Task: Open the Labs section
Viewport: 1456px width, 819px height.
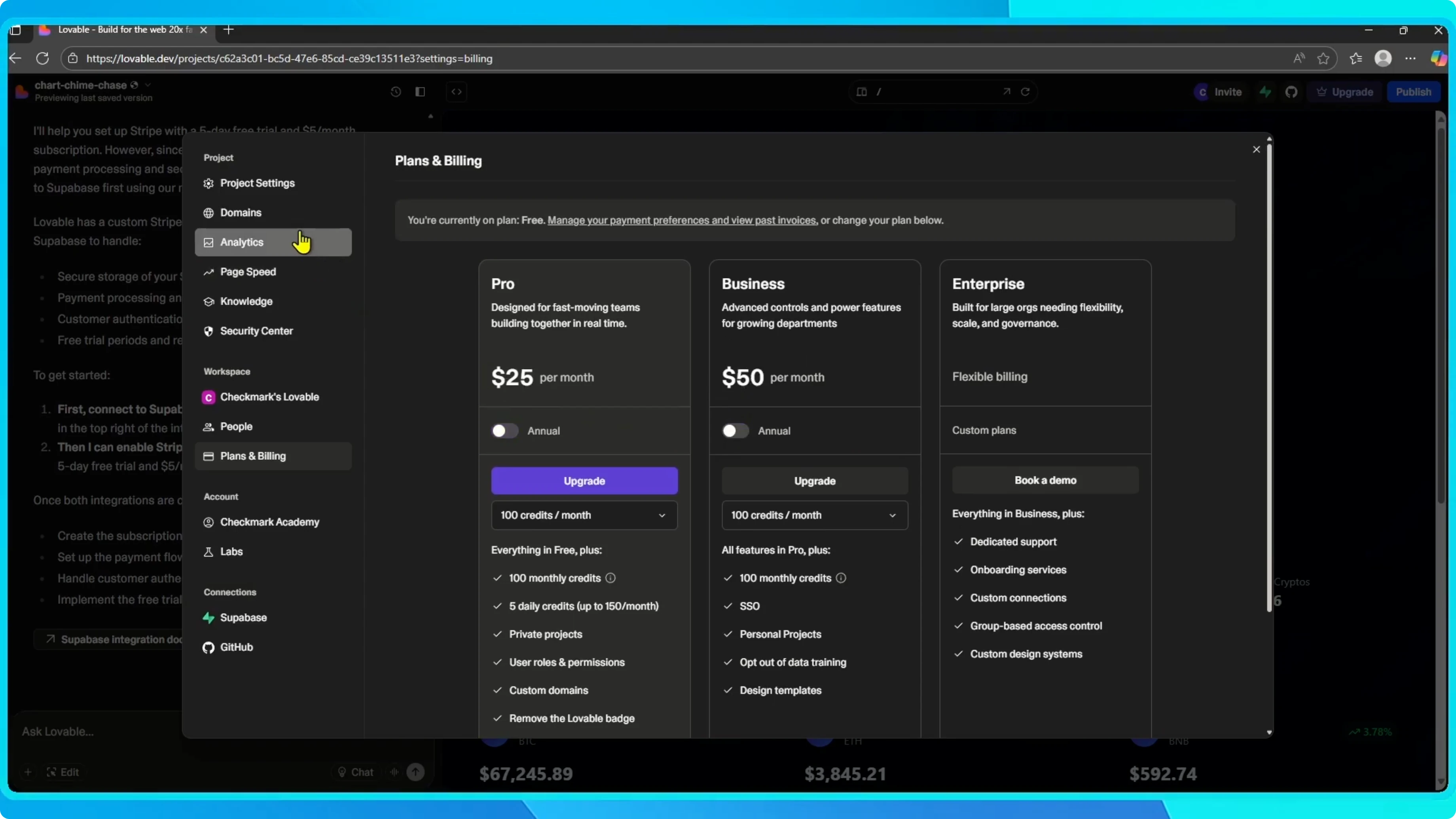Action: coord(273,552)
